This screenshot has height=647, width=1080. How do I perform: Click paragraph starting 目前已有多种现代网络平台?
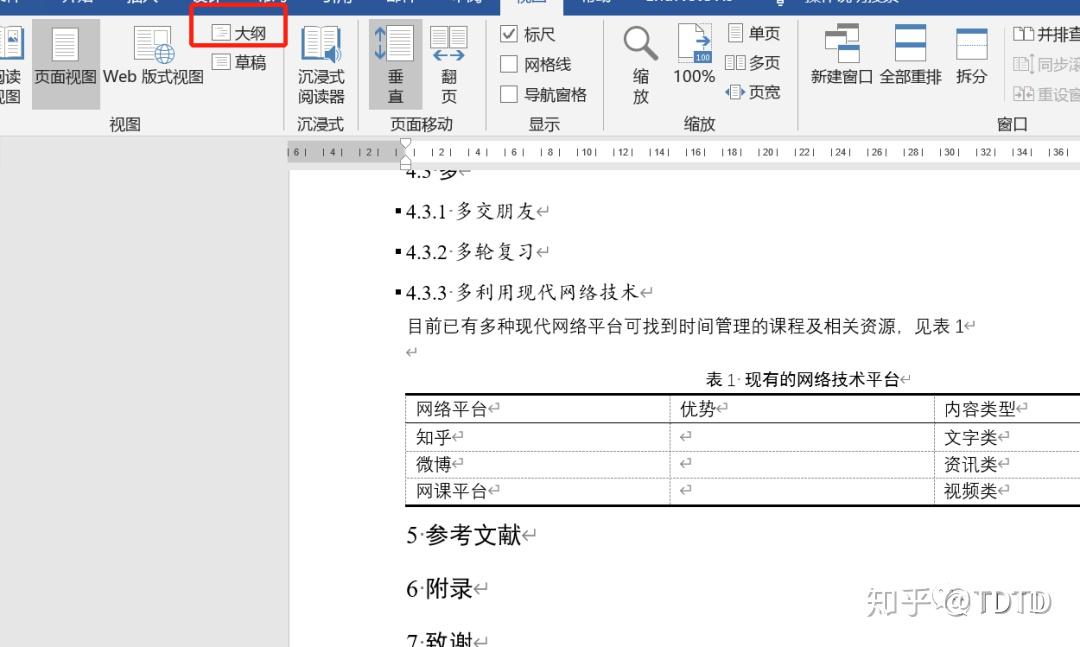pos(685,326)
